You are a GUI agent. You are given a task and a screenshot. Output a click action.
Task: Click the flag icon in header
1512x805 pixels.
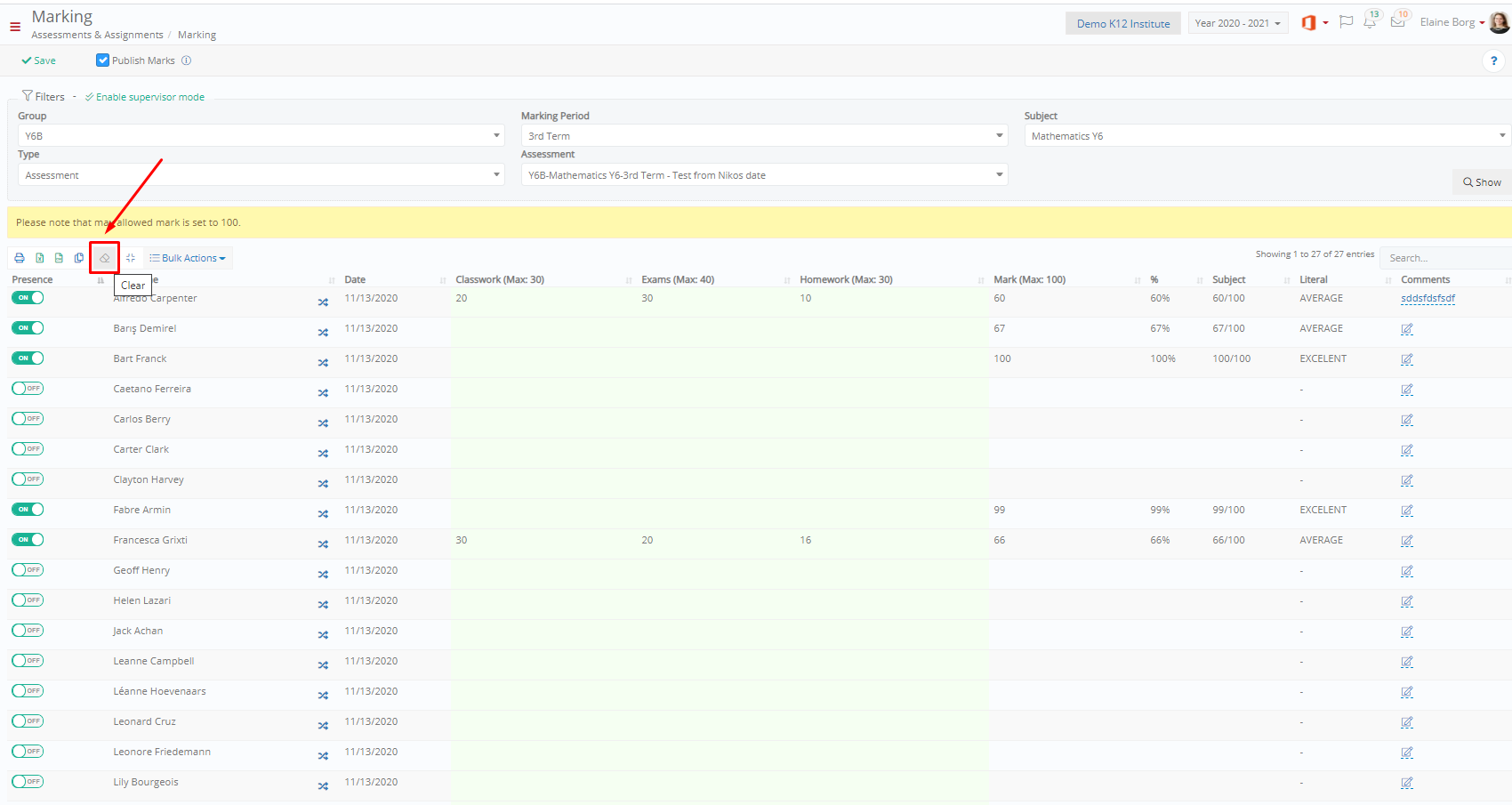pyautogui.click(x=1346, y=21)
